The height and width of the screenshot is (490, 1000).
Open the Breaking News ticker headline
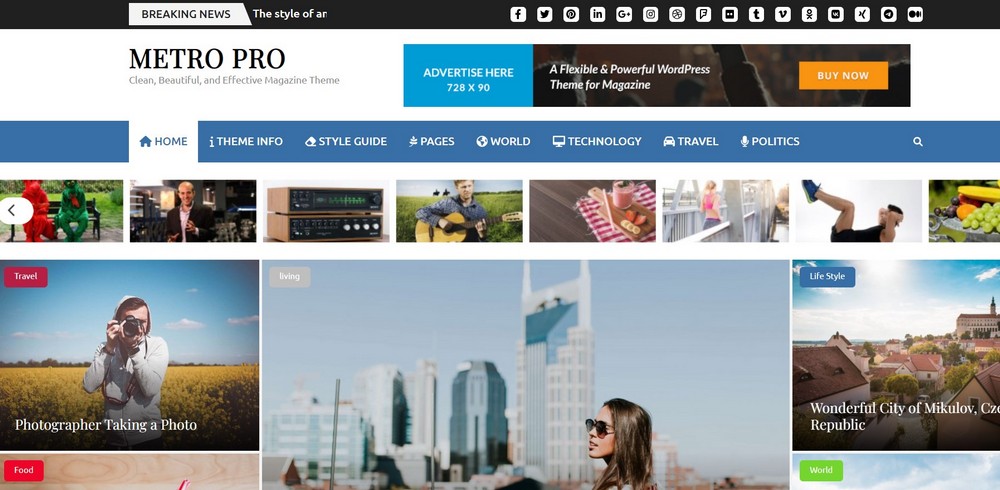(290, 14)
